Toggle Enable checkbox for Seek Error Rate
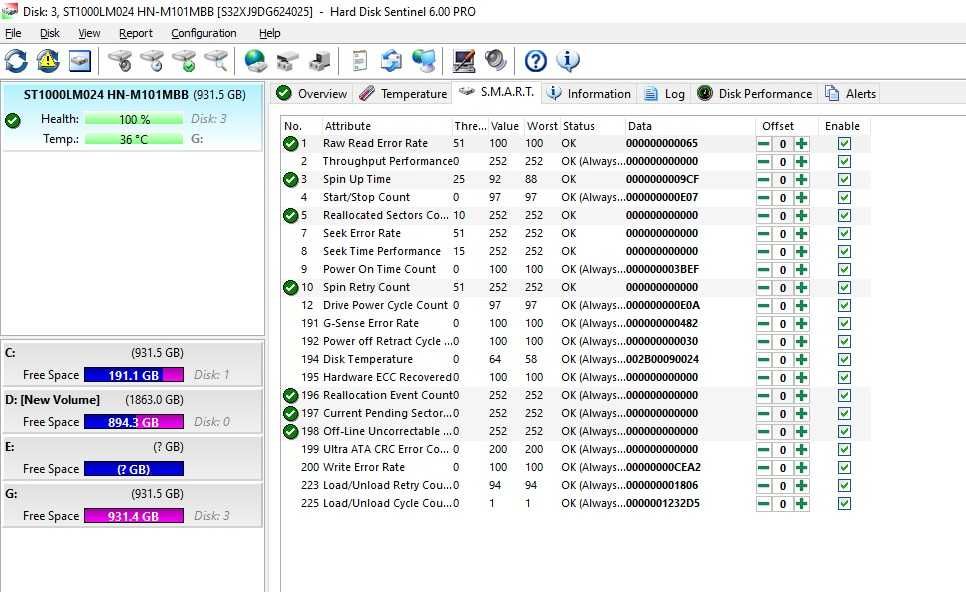Image resolution: width=966 pixels, height=592 pixels. [844, 233]
